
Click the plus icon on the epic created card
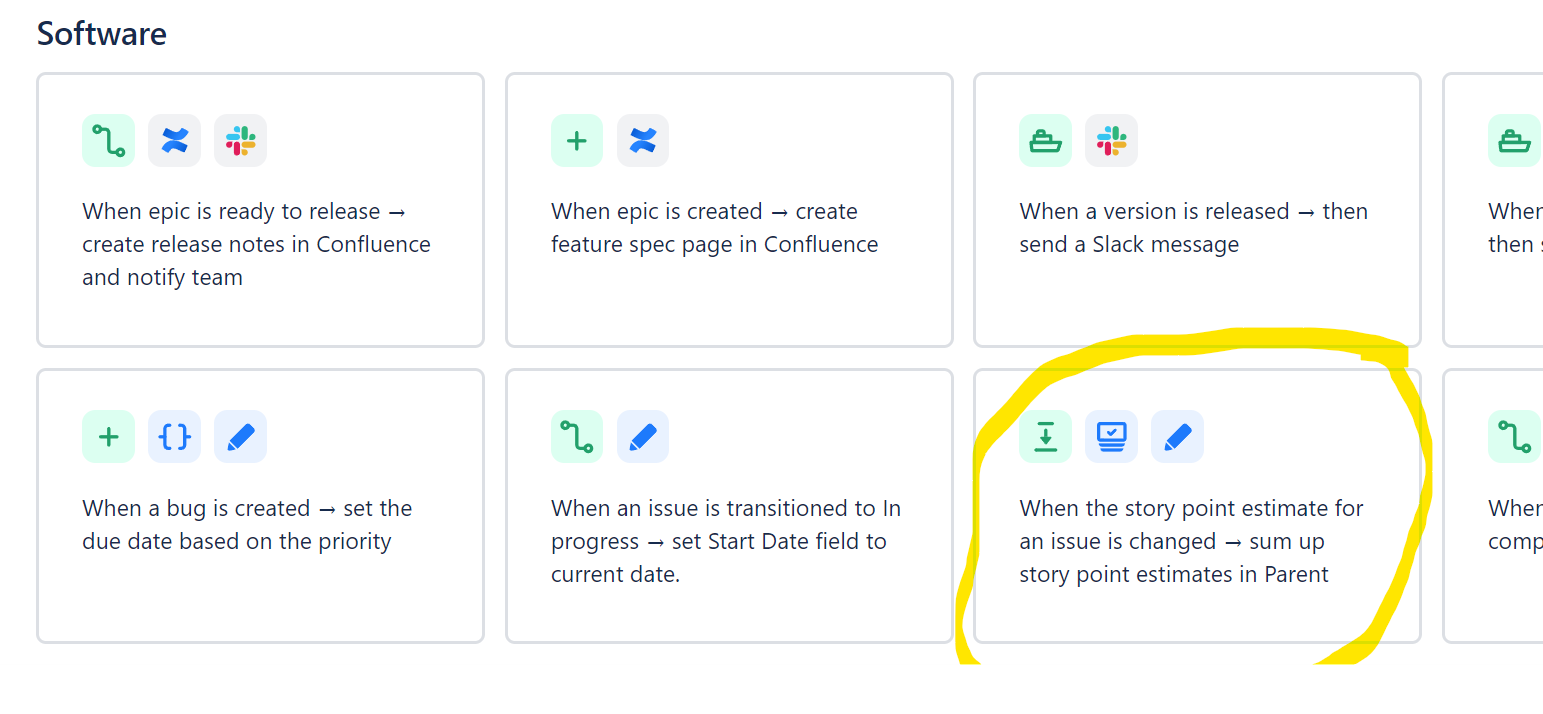click(577, 140)
